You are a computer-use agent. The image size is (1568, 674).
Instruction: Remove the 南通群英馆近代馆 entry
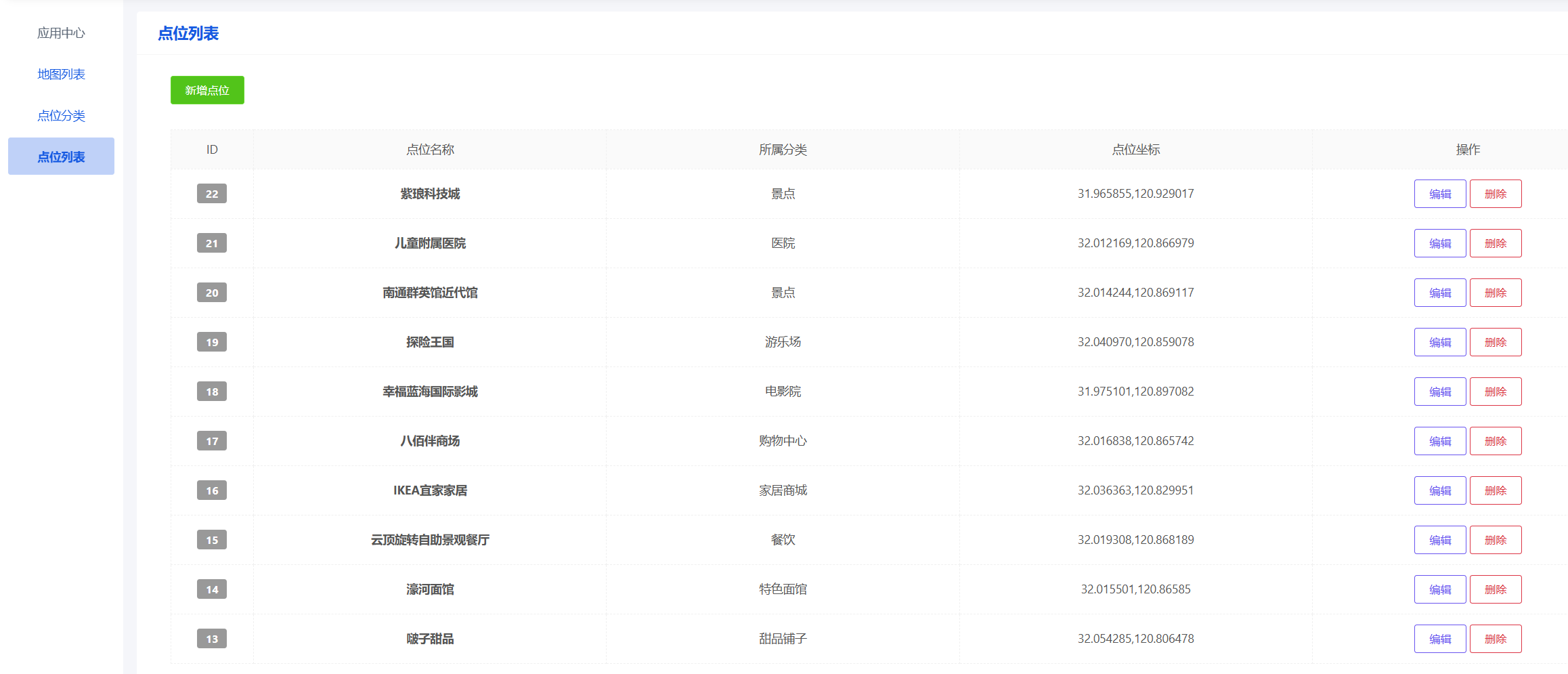tap(1495, 293)
